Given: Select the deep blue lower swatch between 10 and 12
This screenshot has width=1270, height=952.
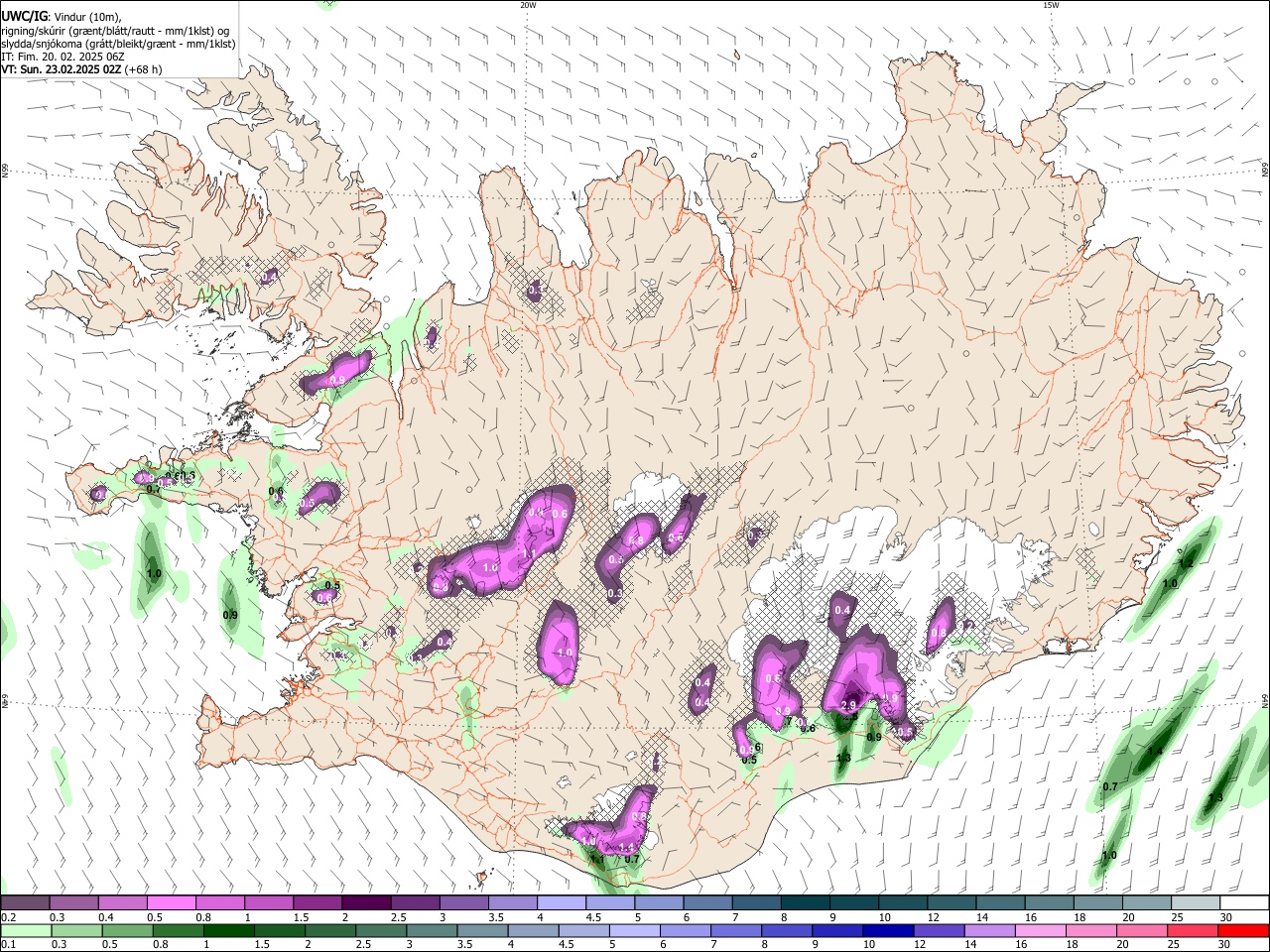Looking at the screenshot, I should 888,930.
